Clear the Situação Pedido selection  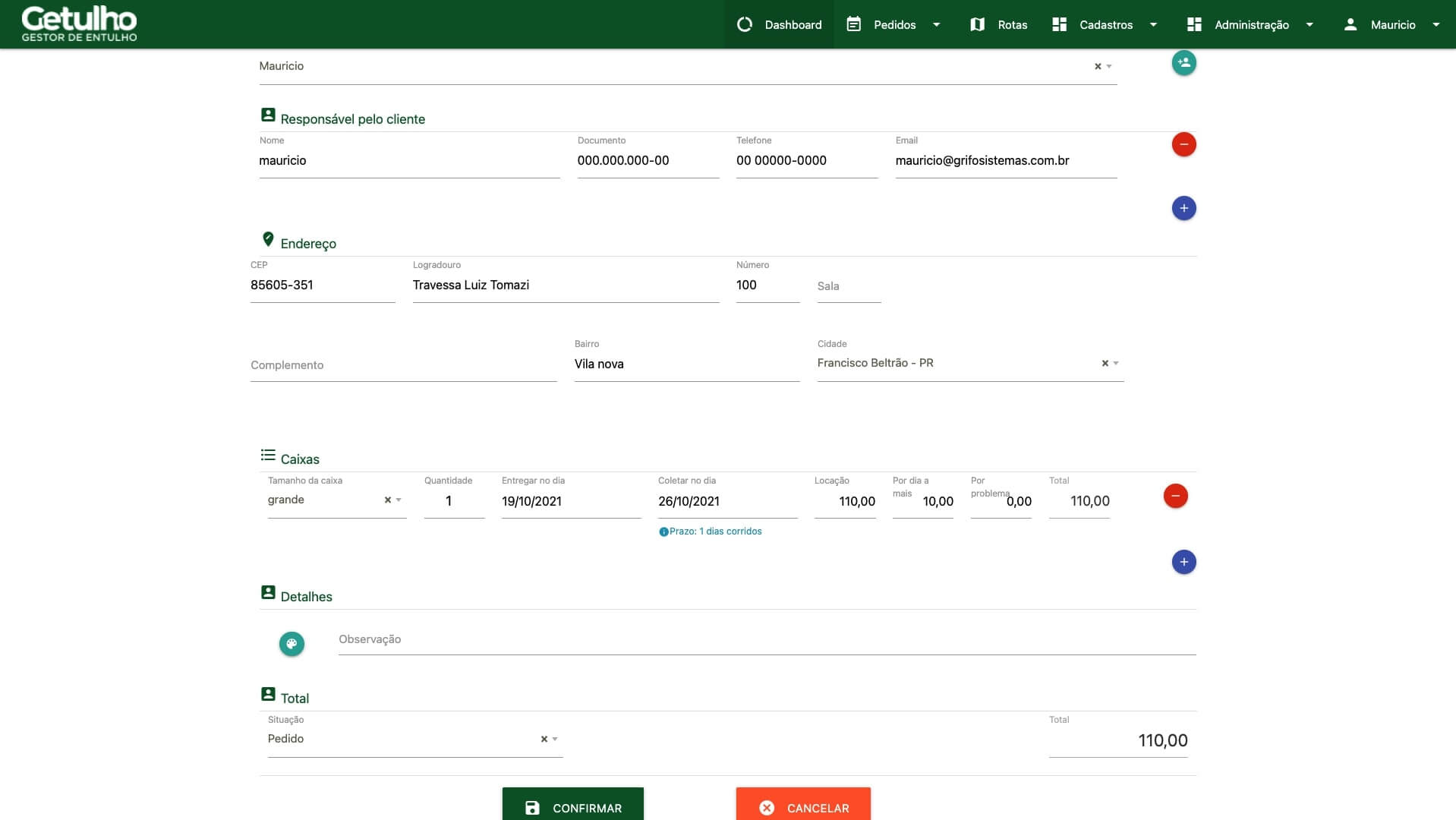(x=544, y=739)
